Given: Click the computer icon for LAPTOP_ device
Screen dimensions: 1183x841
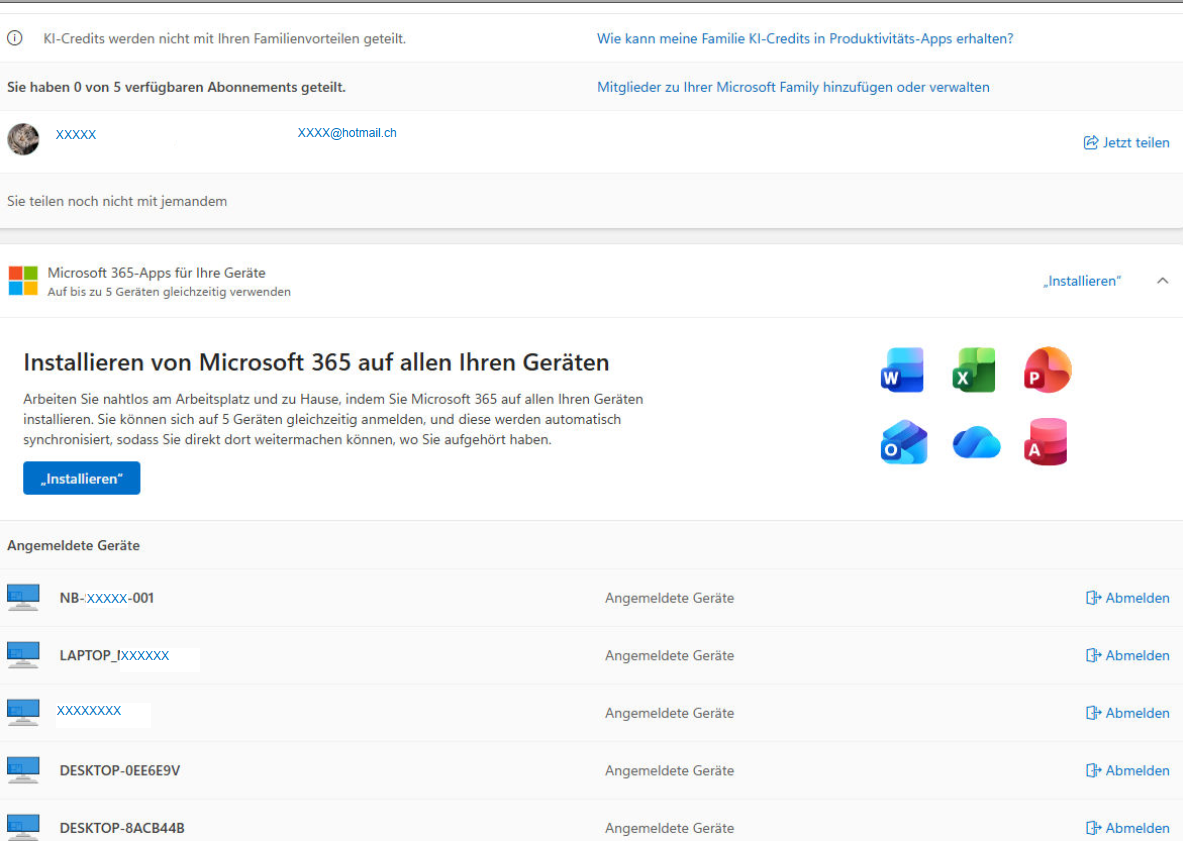Looking at the screenshot, I should 23,655.
